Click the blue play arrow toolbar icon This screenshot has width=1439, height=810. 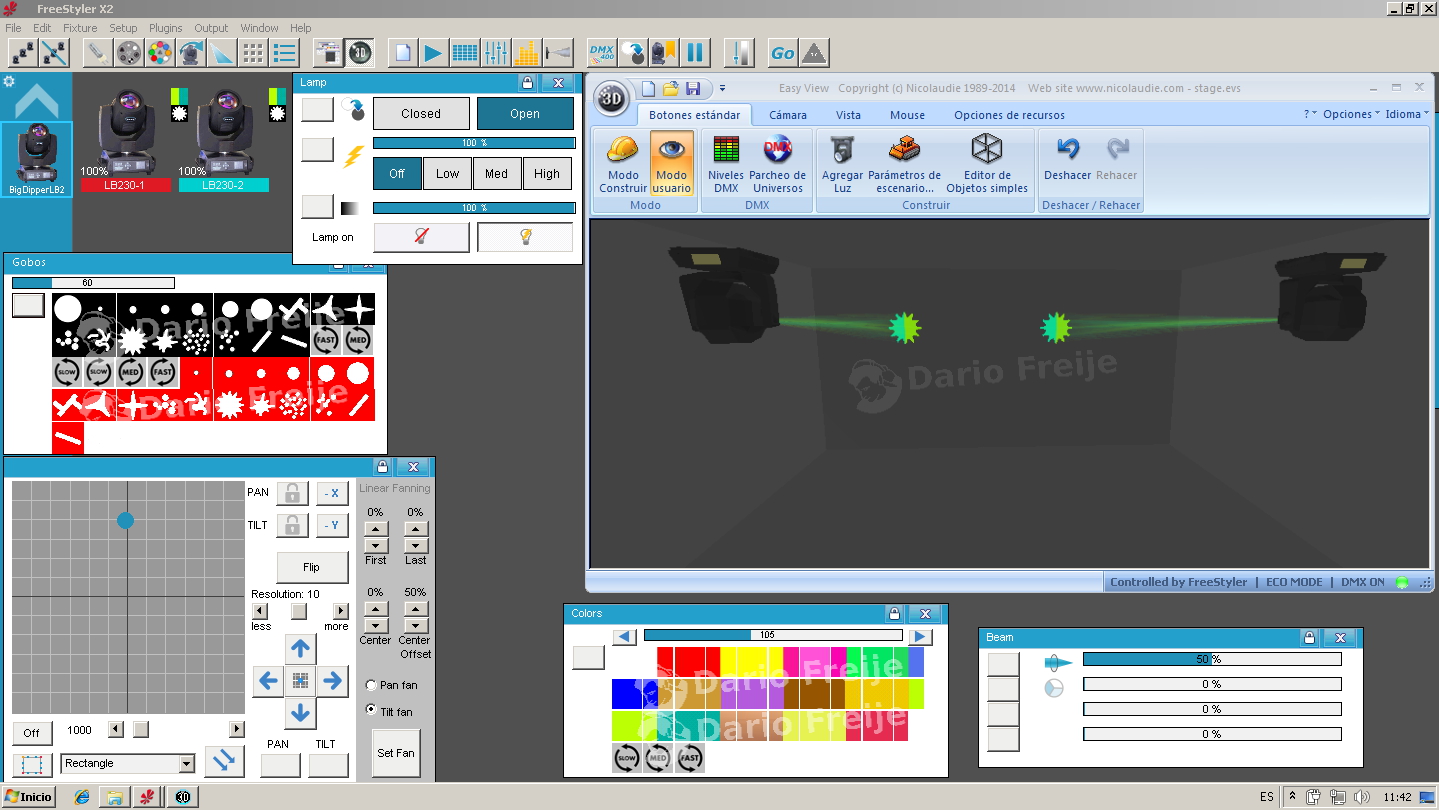(433, 52)
